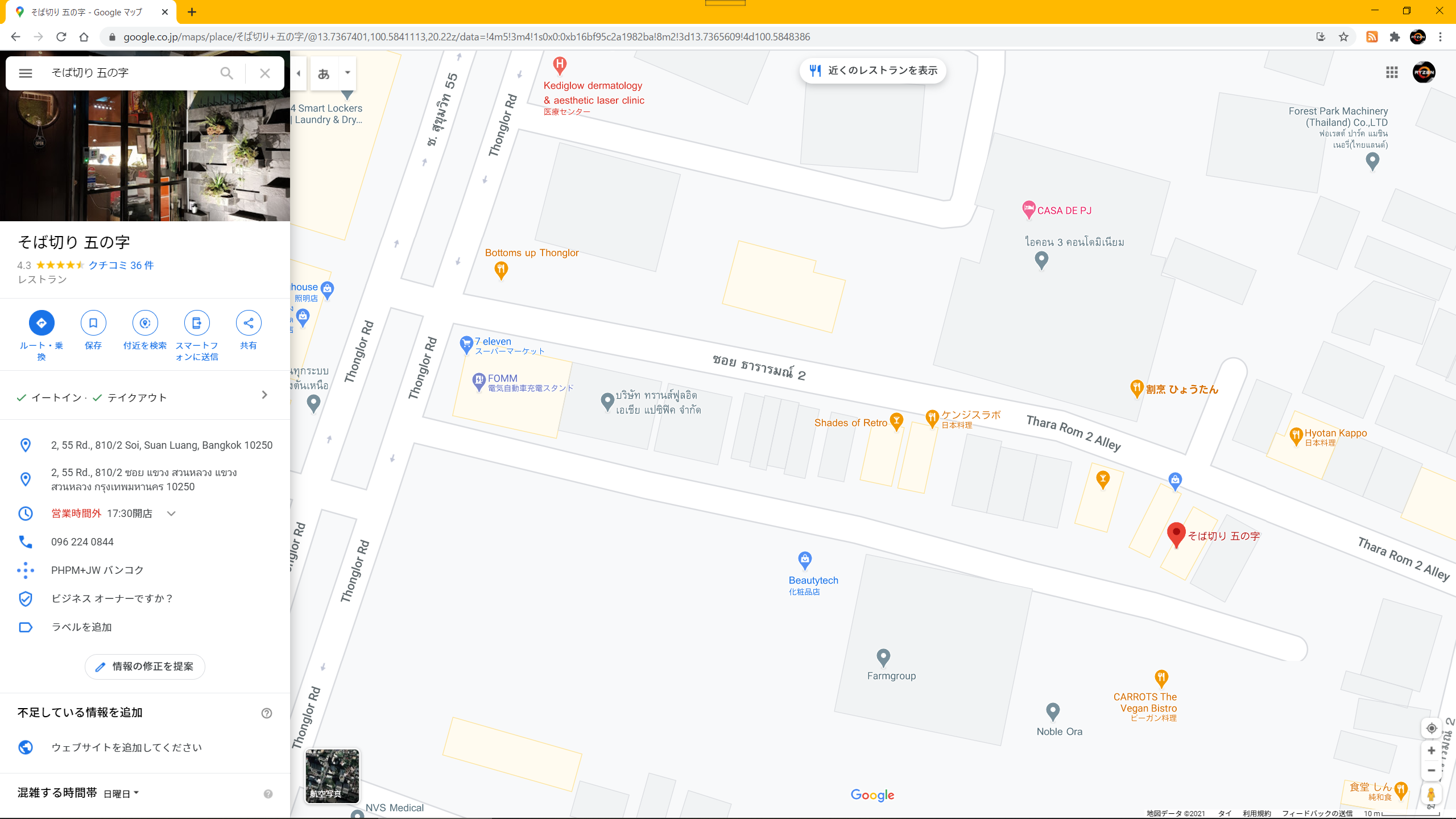The width and height of the screenshot is (1456, 819).
Task: Open the hamburger menu in search box
Action: [x=26, y=73]
